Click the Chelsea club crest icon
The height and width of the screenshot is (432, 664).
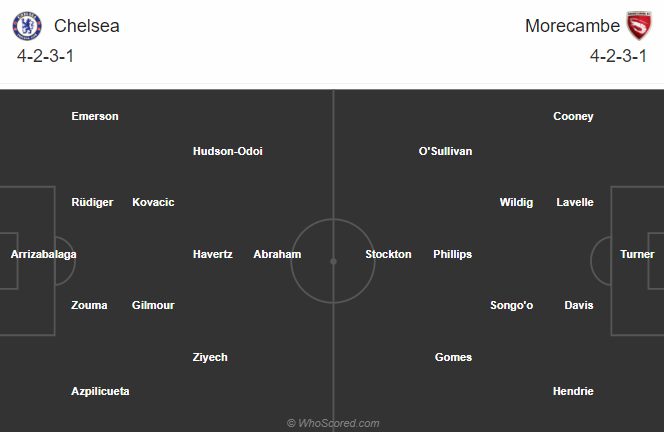(28, 26)
